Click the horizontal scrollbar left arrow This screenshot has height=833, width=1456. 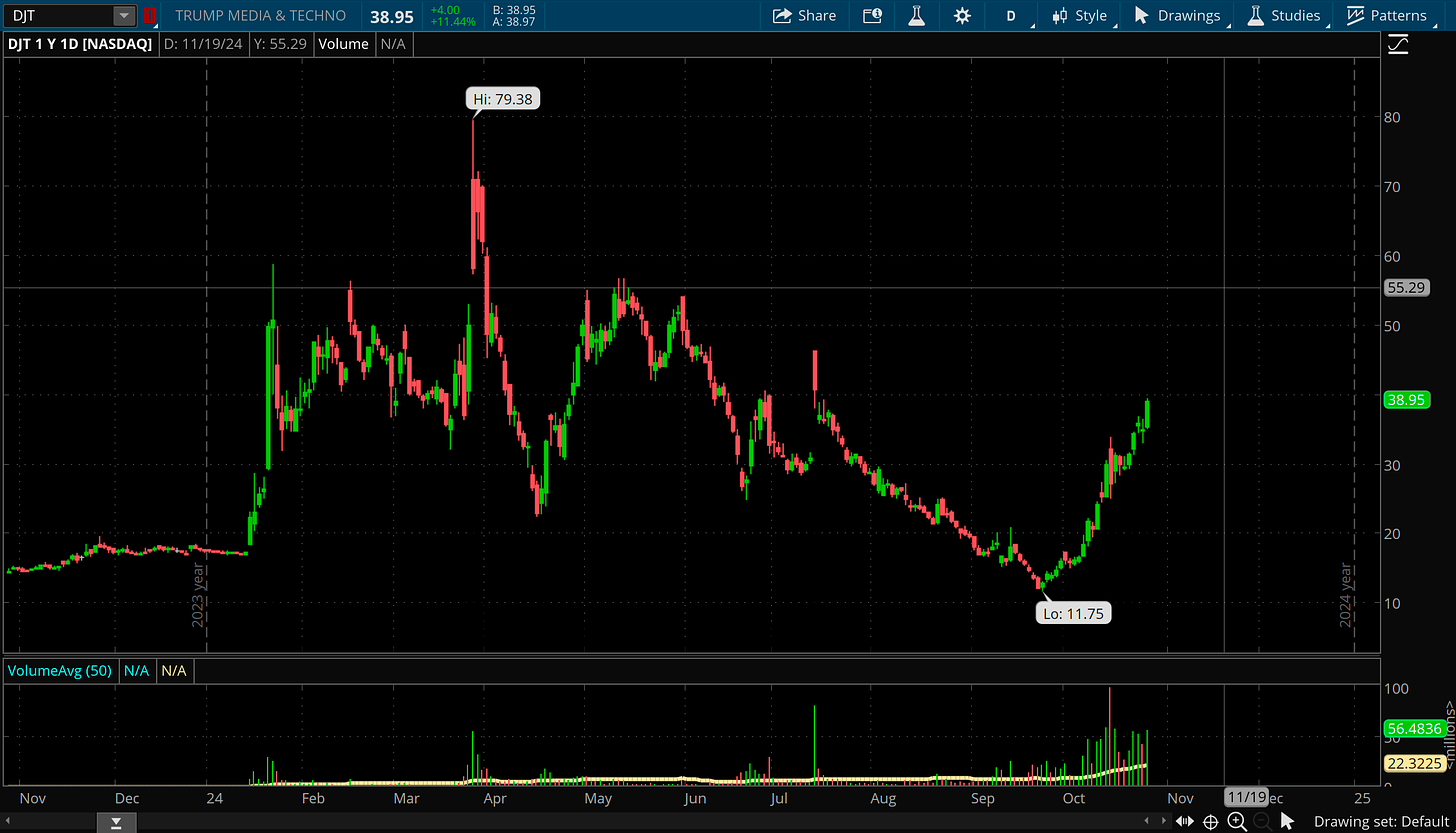point(7,823)
